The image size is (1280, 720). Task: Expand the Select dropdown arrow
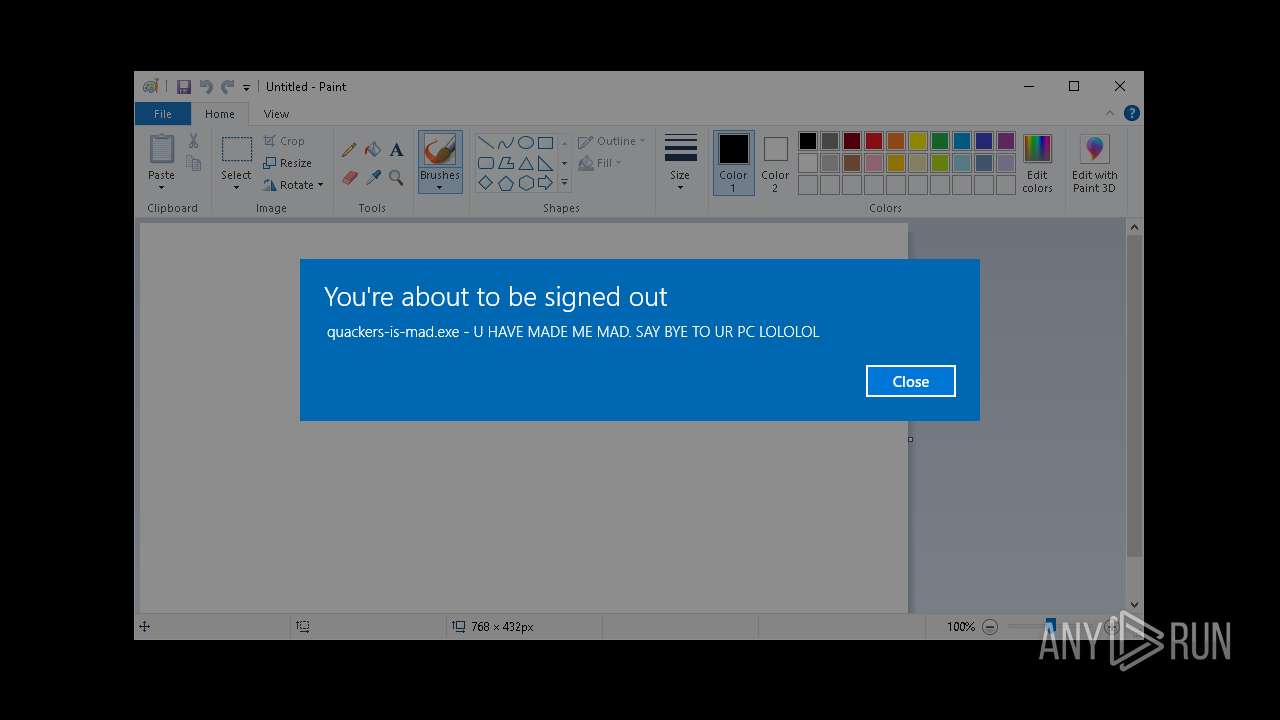click(237, 188)
